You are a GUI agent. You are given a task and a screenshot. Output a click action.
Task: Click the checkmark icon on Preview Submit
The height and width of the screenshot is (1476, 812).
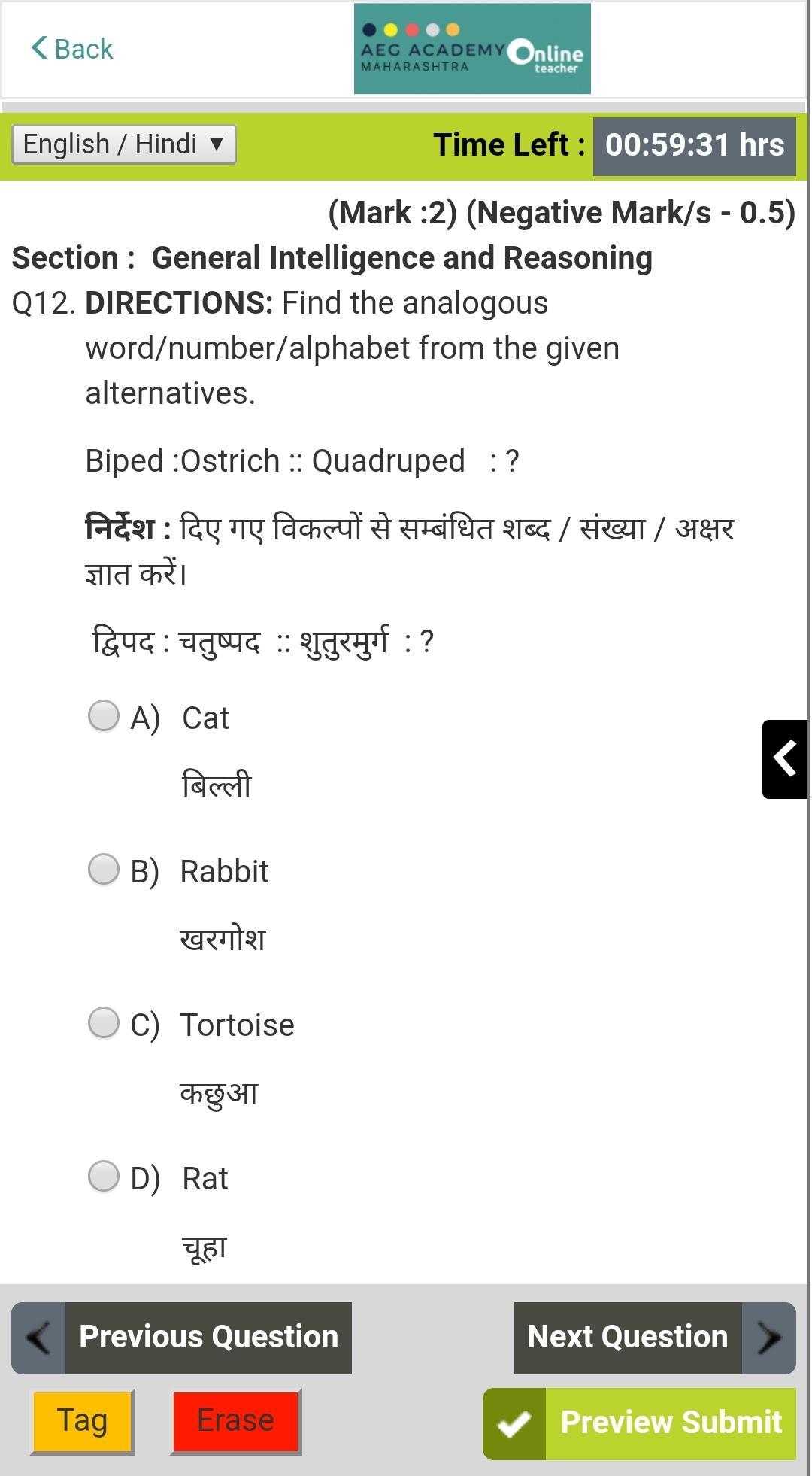(514, 1424)
